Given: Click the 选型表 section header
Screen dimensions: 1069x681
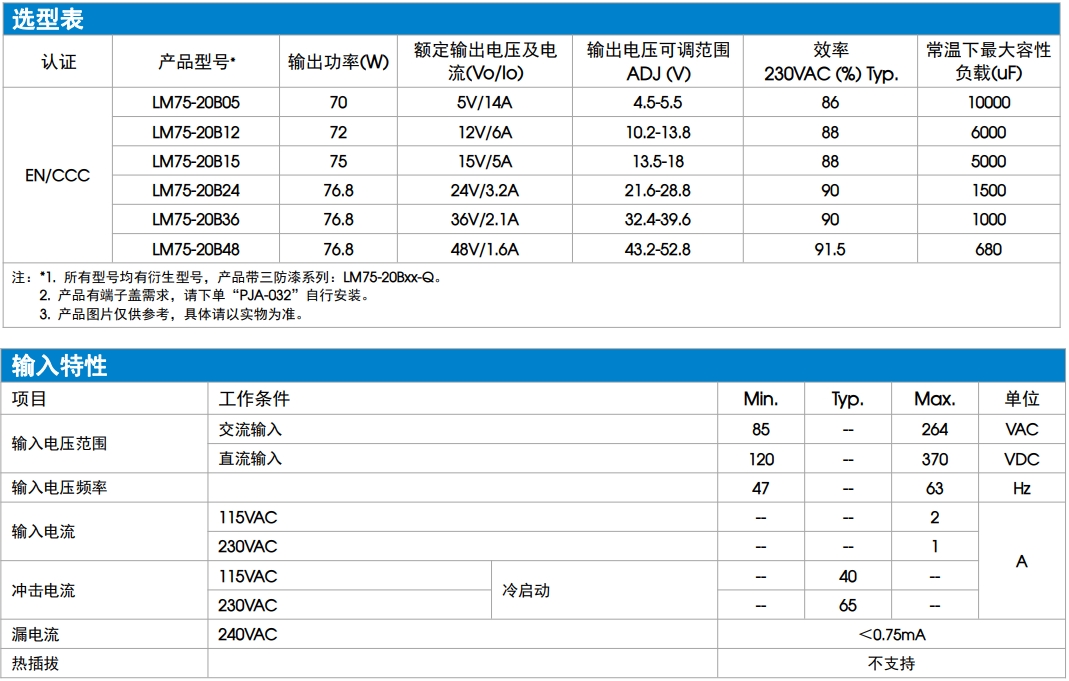Looking at the screenshot, I should pyautogui.click(x=48, y=19).
